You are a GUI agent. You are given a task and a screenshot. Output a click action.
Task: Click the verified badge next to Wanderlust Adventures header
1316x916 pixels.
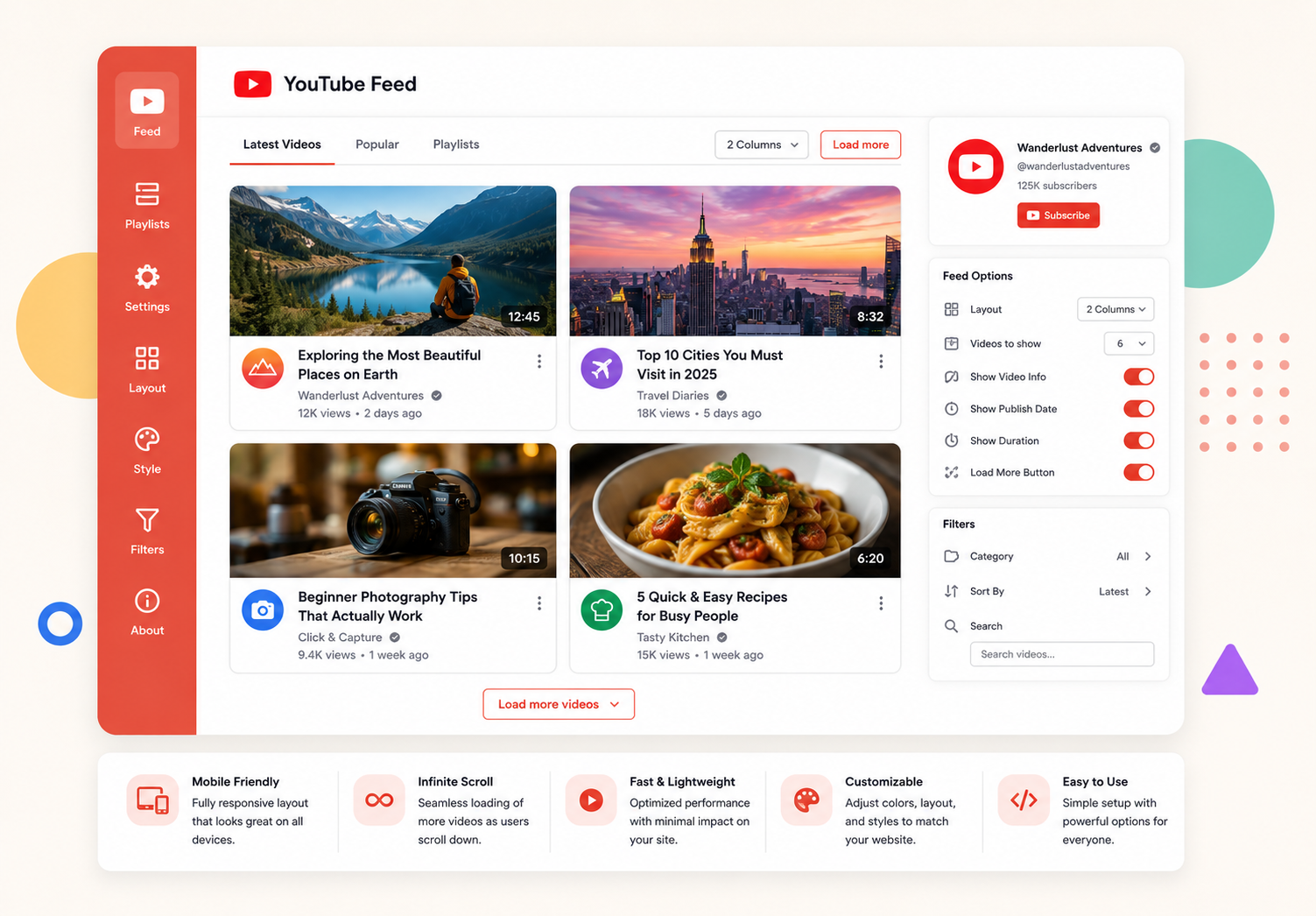(1155, 148)
